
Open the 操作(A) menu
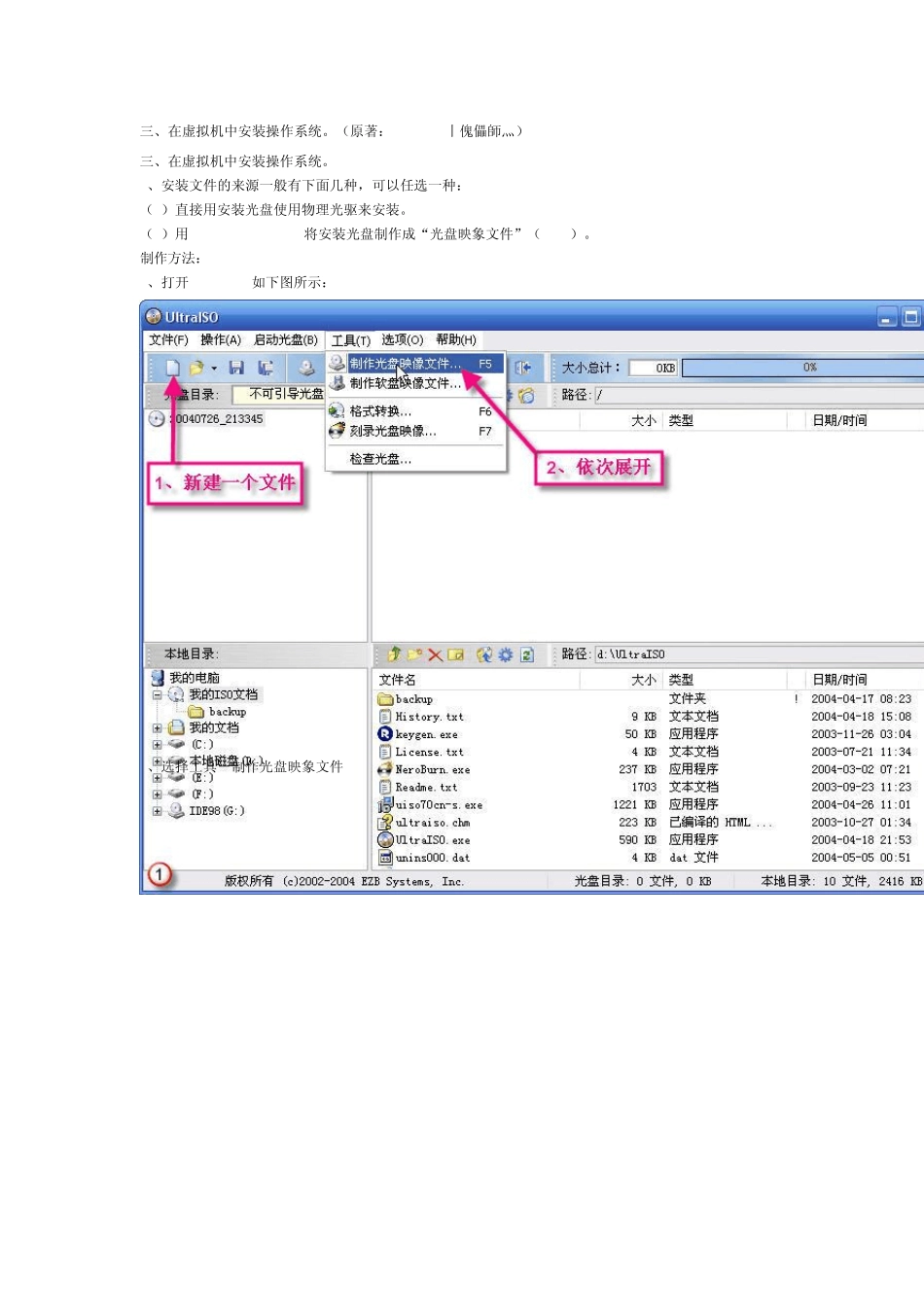pyautogui.click(x=221, y=339)
